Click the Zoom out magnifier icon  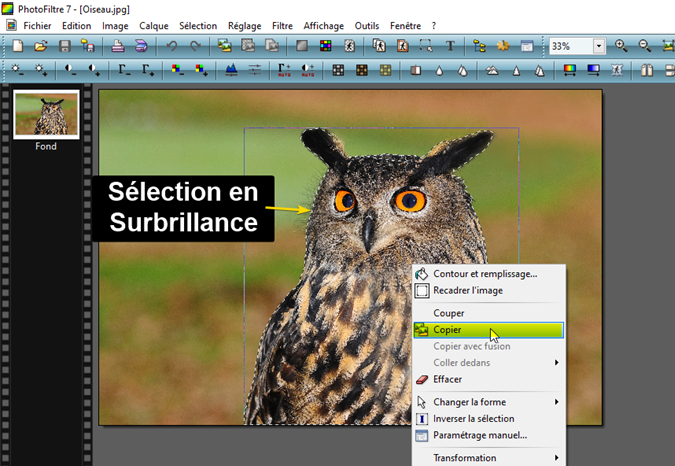(x=644, y=46)
